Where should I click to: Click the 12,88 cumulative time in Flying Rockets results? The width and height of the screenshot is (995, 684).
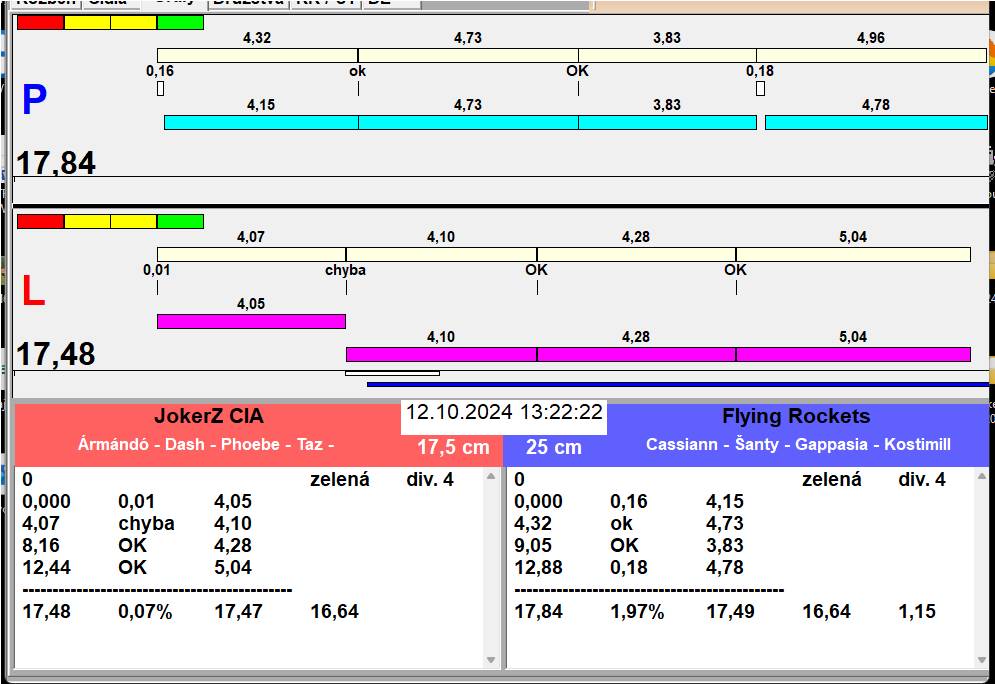(x=539, y=567)
